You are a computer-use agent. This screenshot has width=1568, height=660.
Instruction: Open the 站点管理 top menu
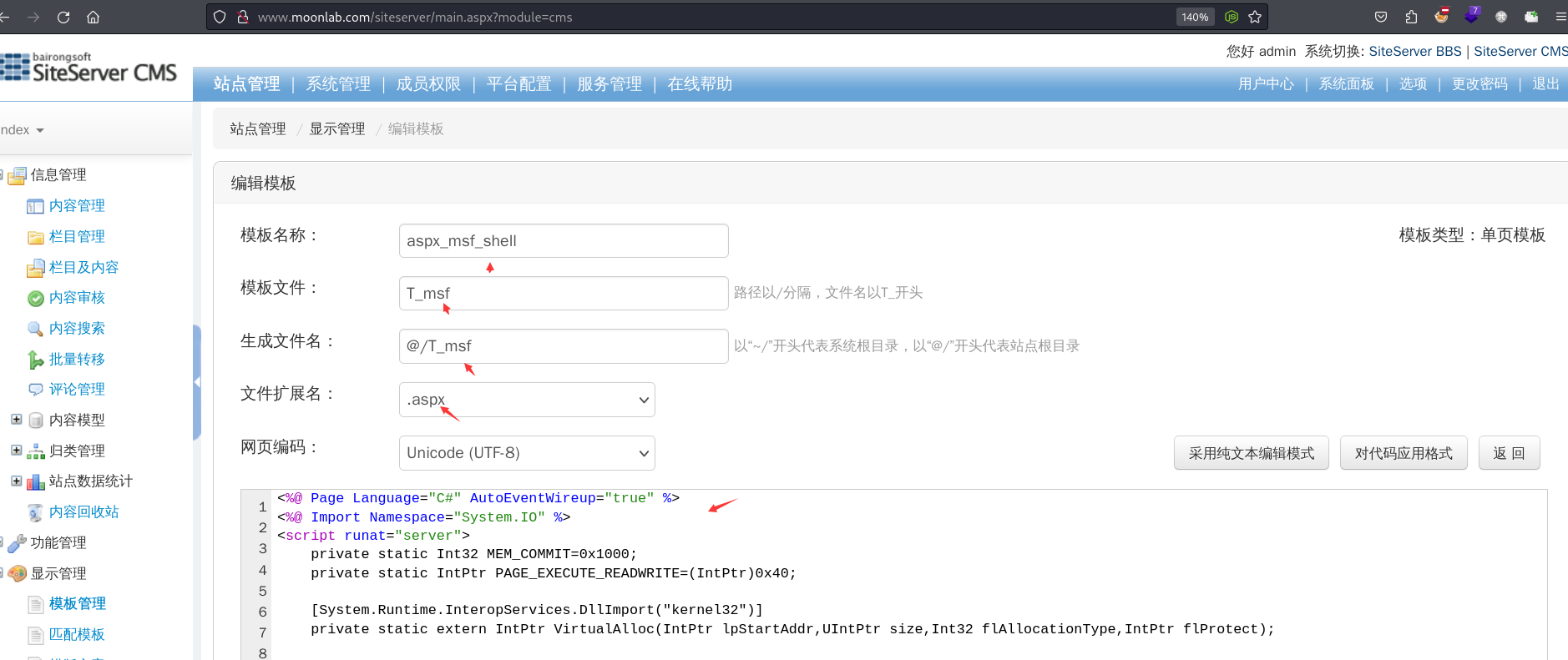[246, 84]
